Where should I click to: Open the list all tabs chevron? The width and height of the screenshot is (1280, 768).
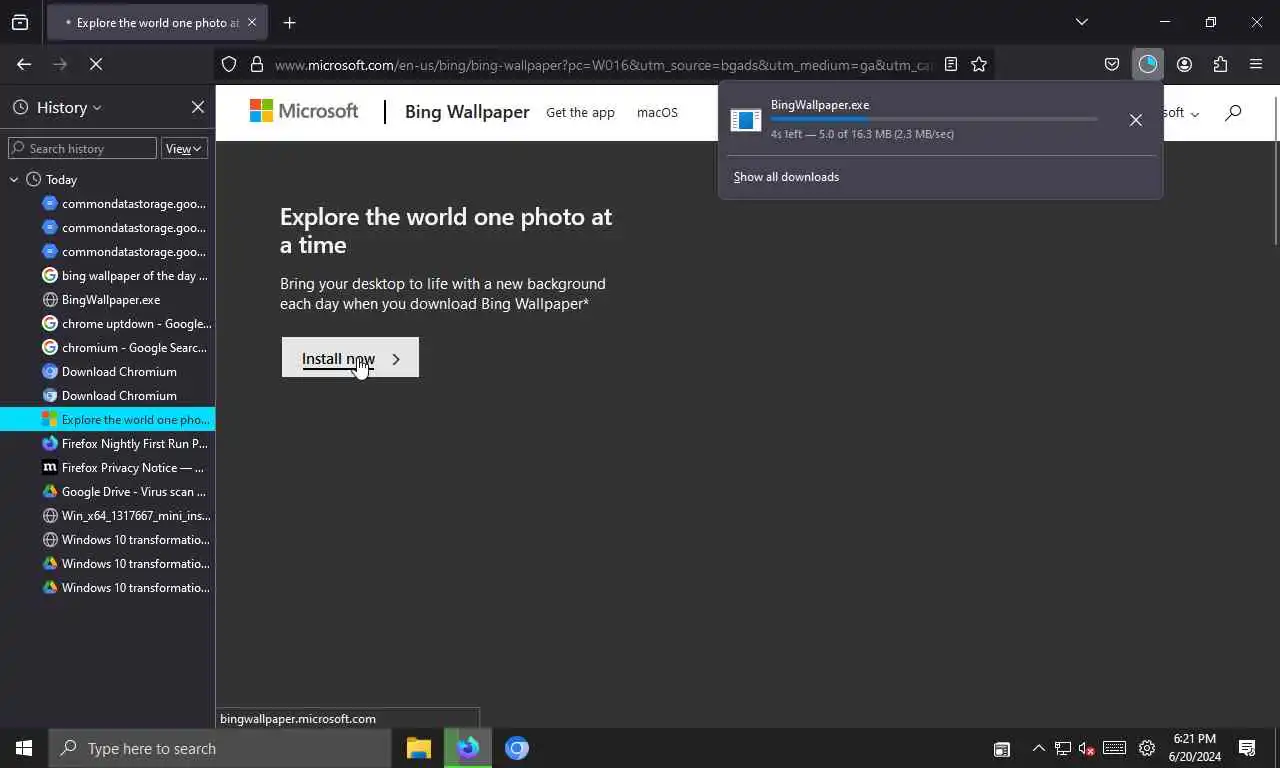(1081, 22)
